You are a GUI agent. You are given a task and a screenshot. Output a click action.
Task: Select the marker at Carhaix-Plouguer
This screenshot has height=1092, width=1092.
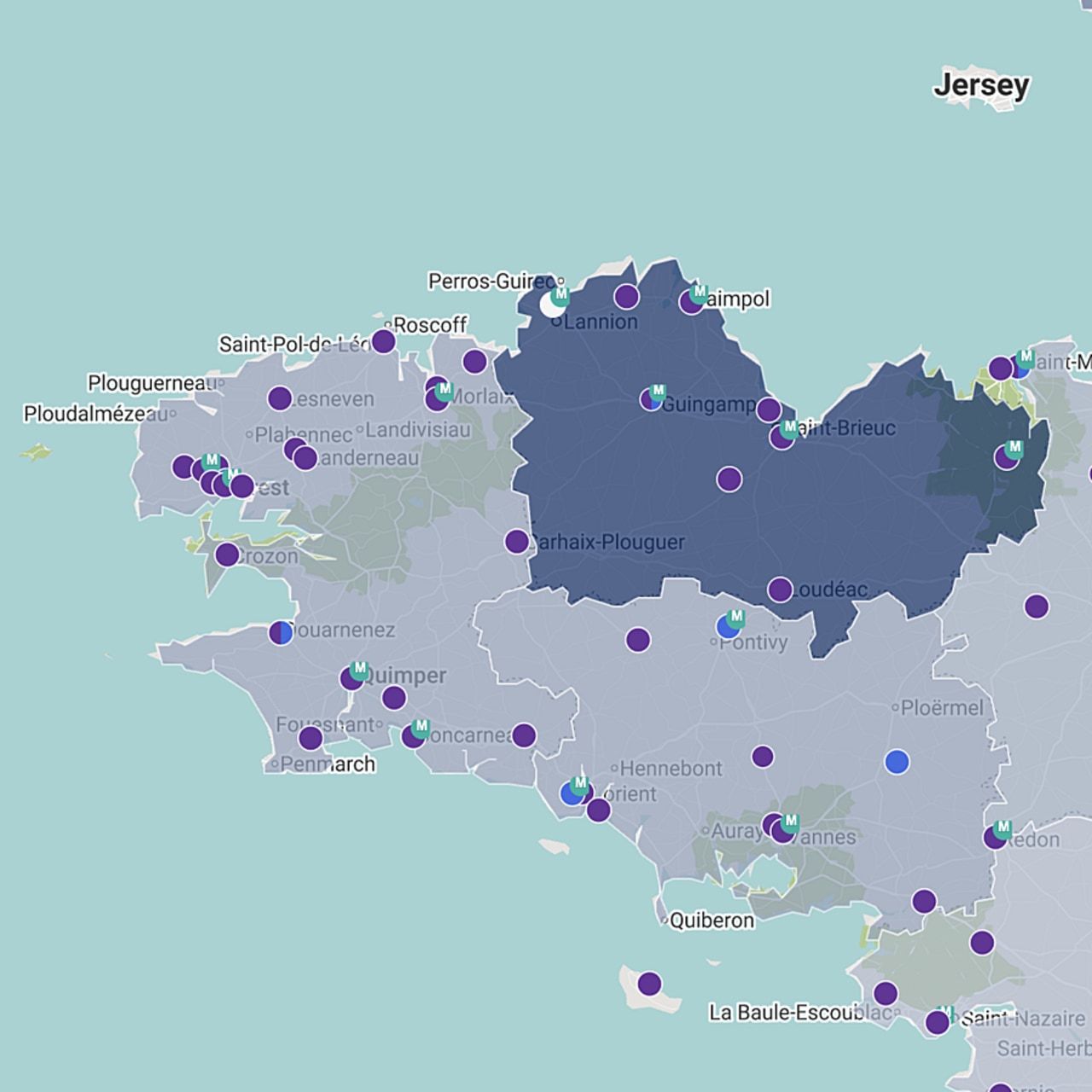click(517, 541)
